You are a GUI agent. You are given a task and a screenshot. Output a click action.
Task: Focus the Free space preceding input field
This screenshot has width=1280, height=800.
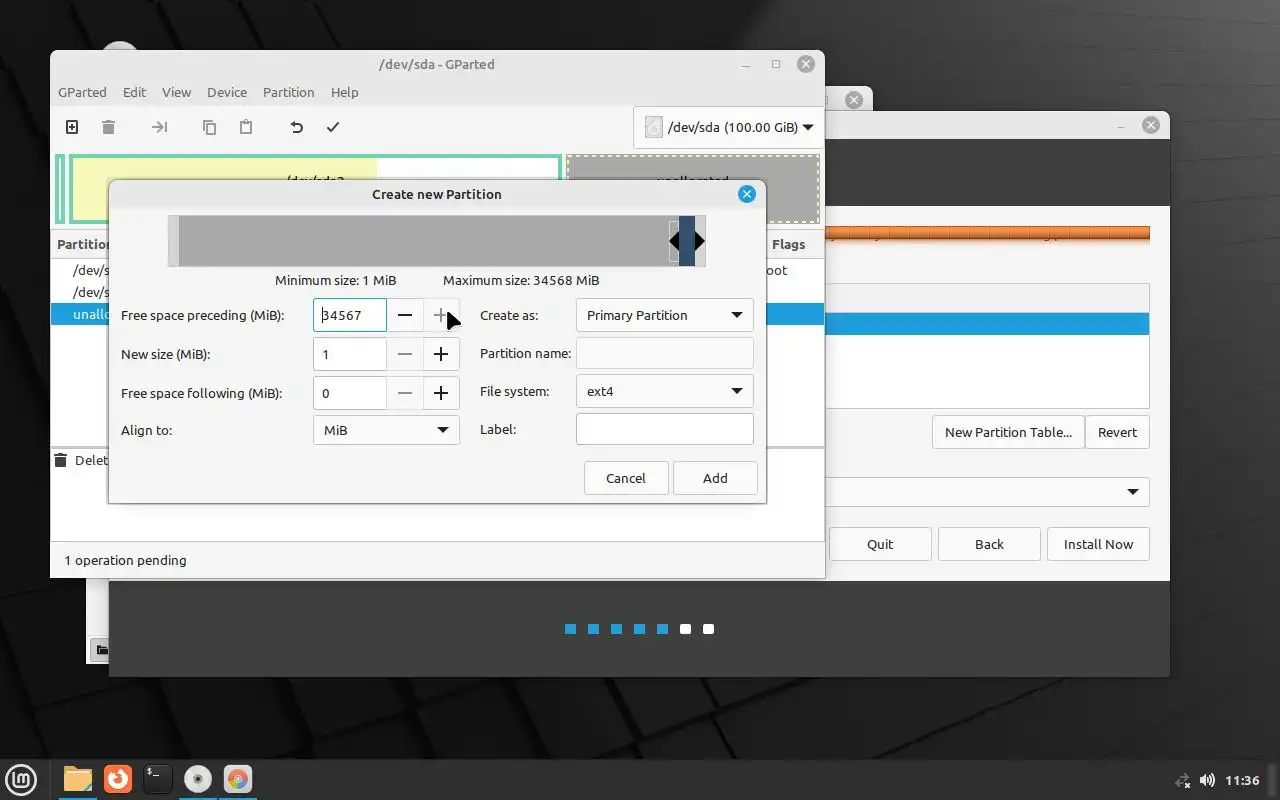click(x=350, y=315)
